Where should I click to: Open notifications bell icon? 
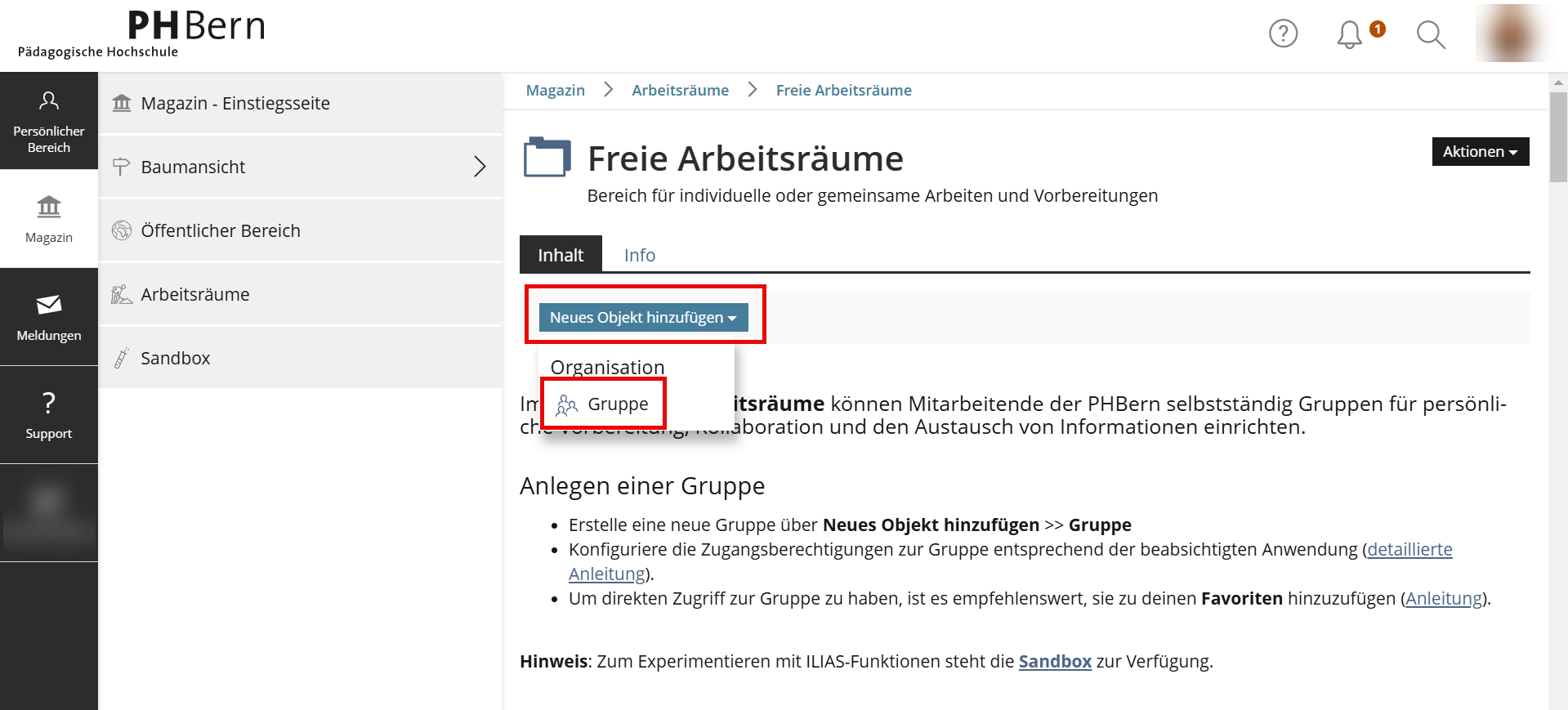pos(1350,34)
